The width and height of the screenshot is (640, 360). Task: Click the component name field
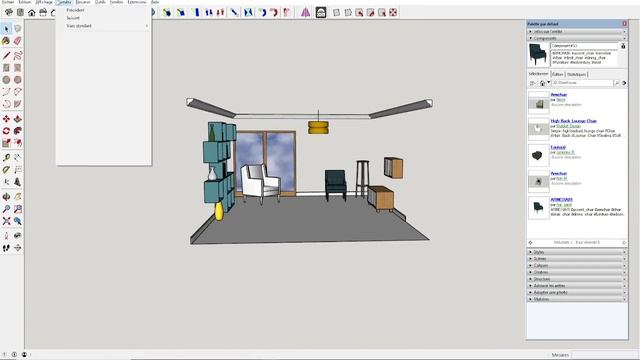[584, 46]
